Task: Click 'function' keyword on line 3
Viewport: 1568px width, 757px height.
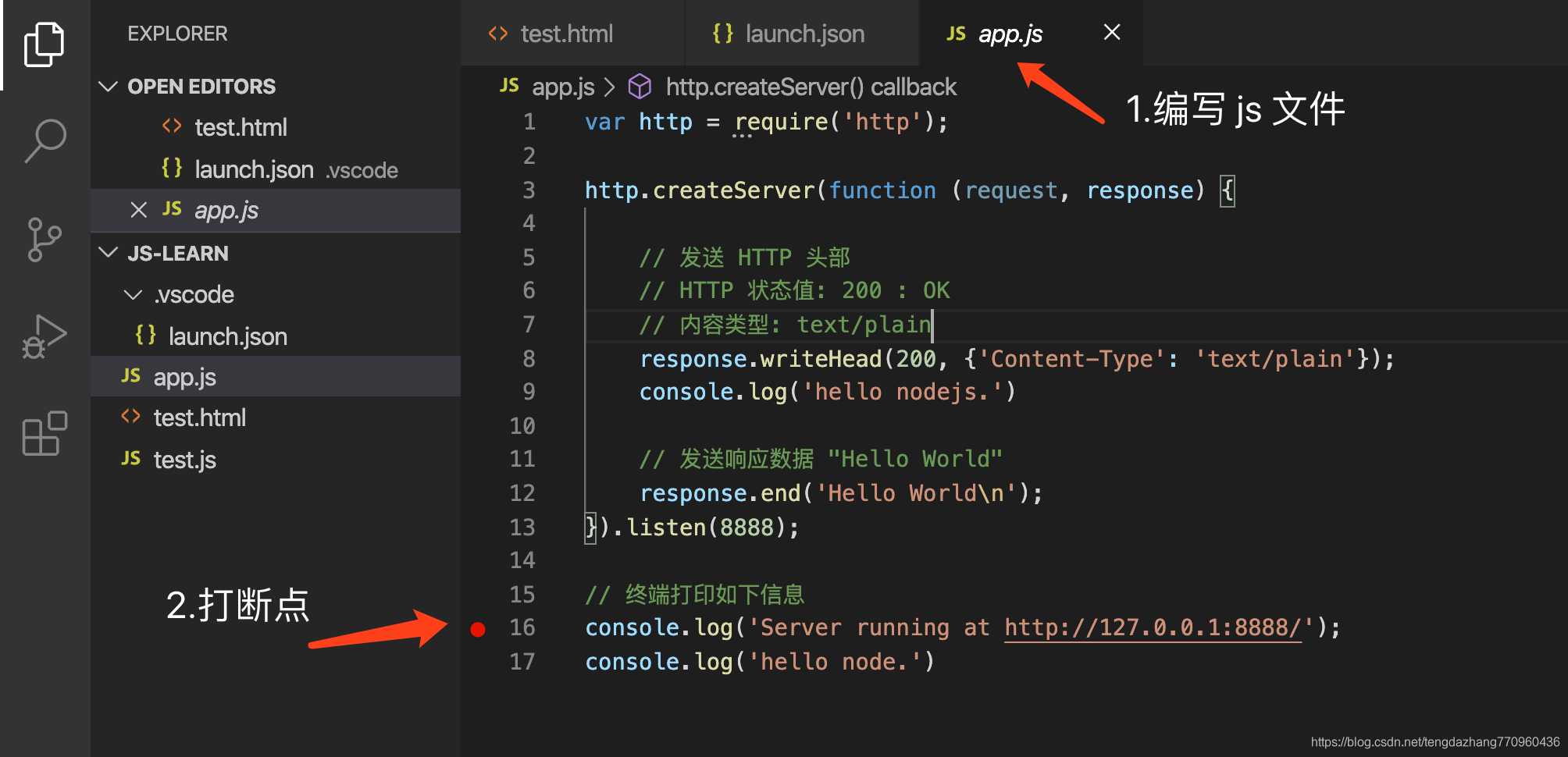Action: [882, 190]
